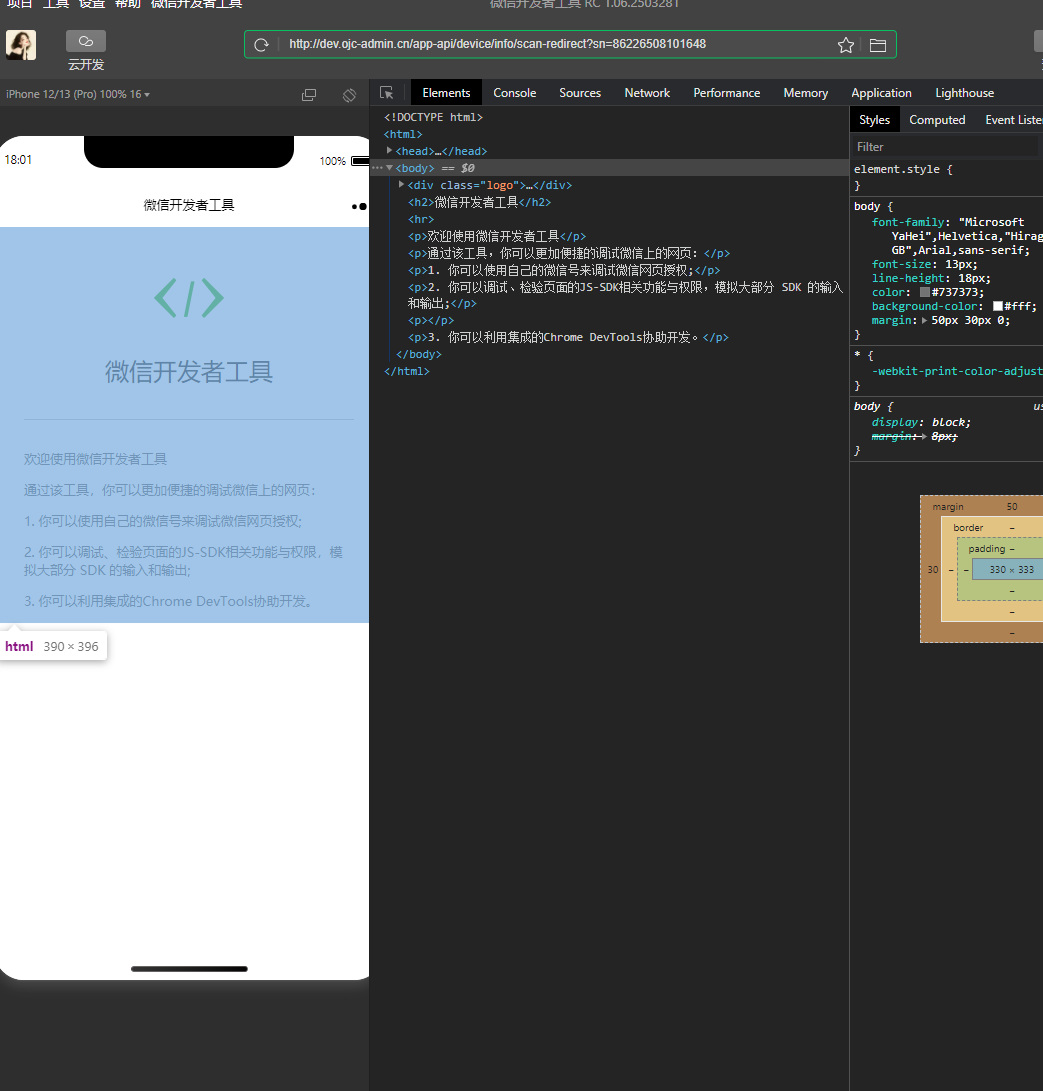The width and height of the screenshot is (1043, 1091).
Task: Open the 工具 menu
Action: 56,4
